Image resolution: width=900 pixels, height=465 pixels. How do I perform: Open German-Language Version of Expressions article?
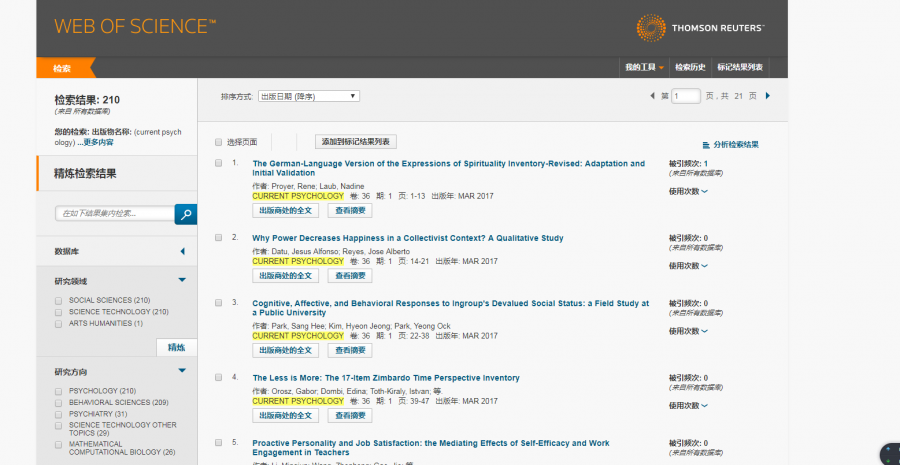(x=448, y=168)
